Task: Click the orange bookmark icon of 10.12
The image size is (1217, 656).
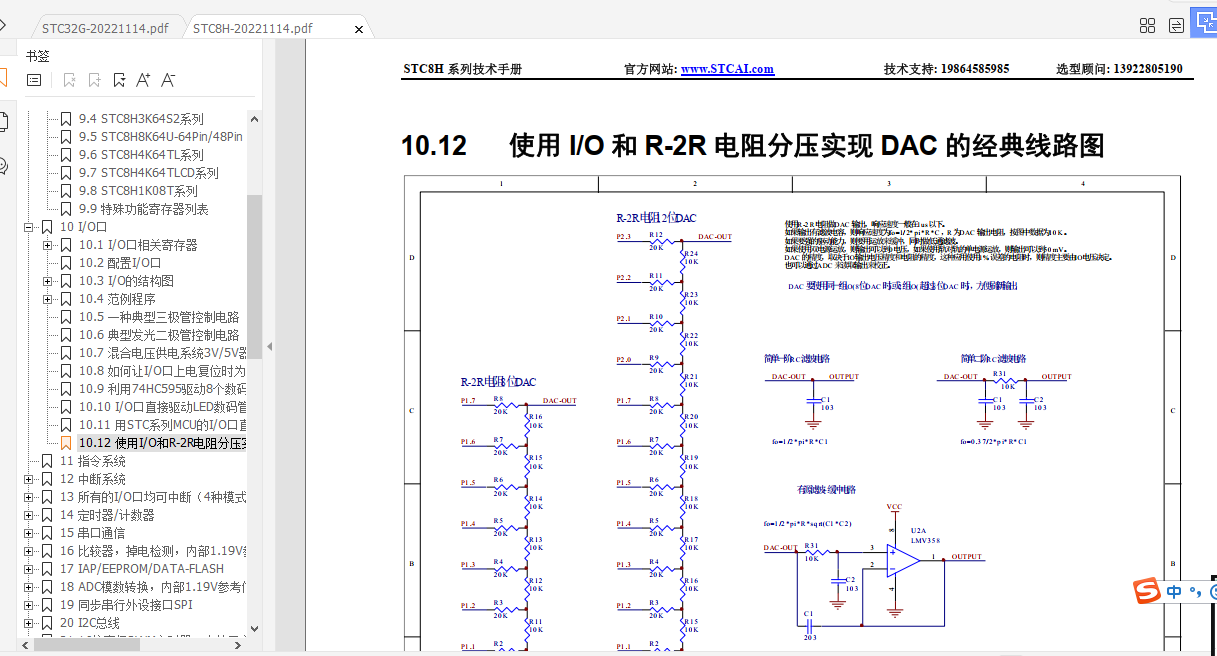Action: click(x=66, y=443)
